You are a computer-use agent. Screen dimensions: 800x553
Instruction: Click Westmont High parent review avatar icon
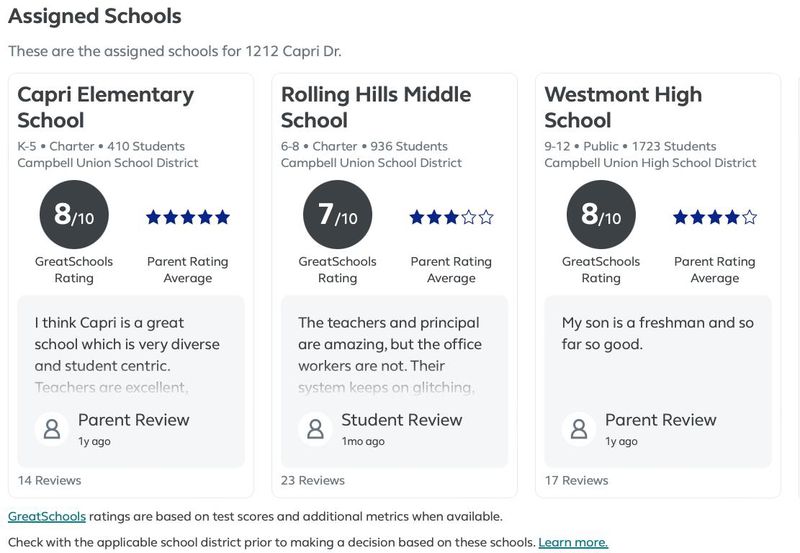(x=579, y=429)
